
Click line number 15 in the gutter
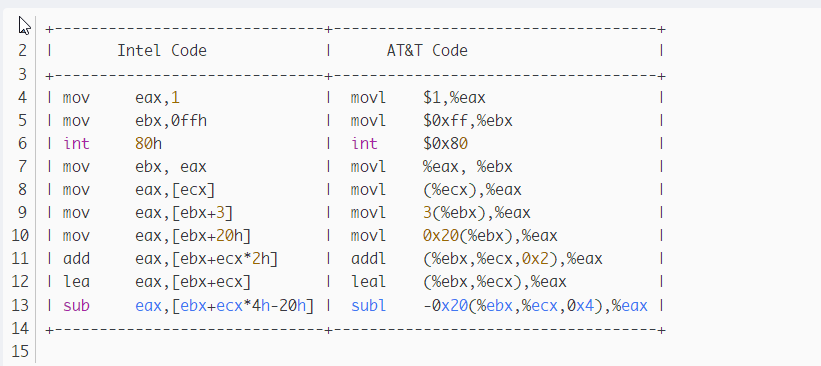click(x=19, y=351)
